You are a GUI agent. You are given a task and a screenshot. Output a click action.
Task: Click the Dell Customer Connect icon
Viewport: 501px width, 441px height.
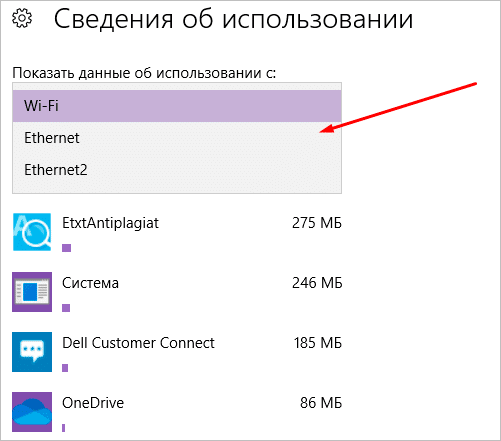click(x=32, y=352)
